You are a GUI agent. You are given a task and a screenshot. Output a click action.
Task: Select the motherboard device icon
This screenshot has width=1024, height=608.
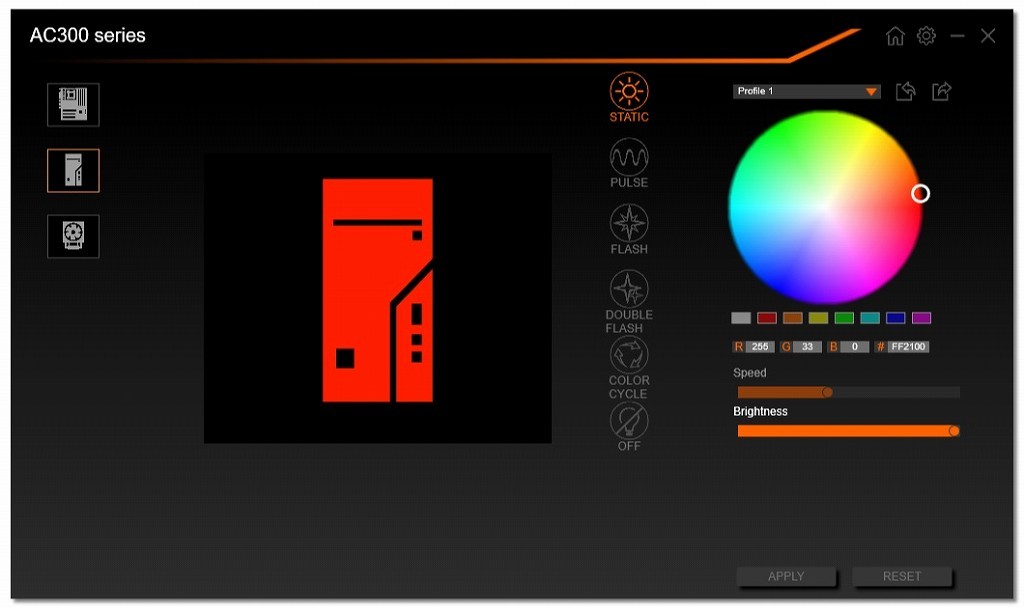(x=73, y=104)
